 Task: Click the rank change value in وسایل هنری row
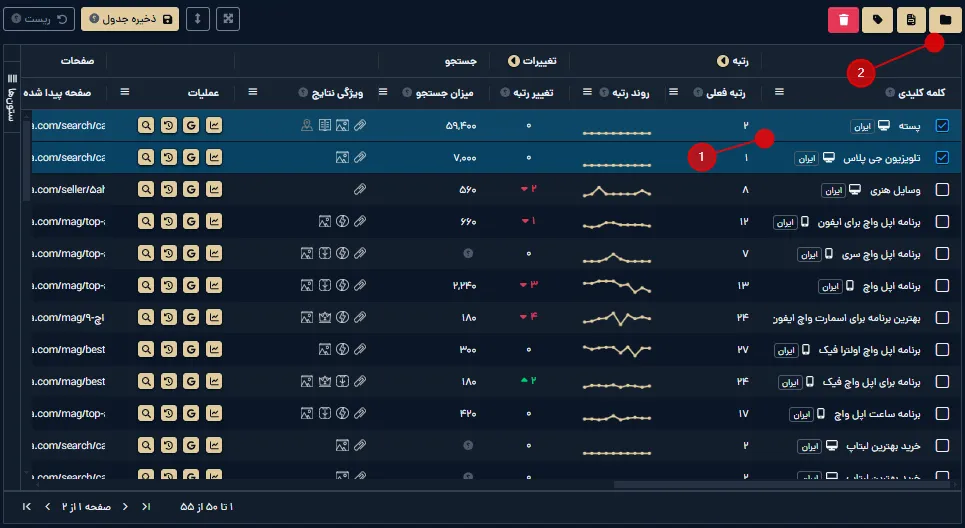coord(529,189)
